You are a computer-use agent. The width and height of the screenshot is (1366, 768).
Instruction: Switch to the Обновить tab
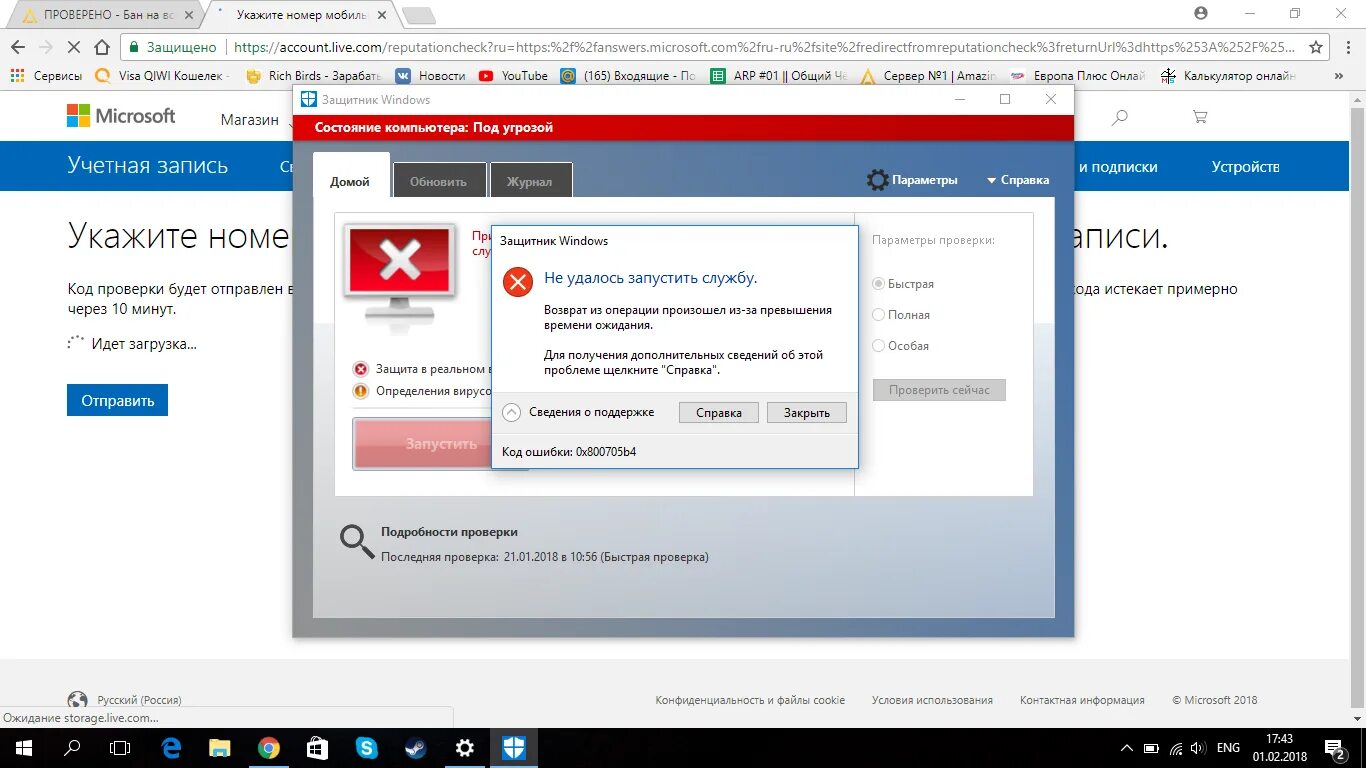point(438,180)
